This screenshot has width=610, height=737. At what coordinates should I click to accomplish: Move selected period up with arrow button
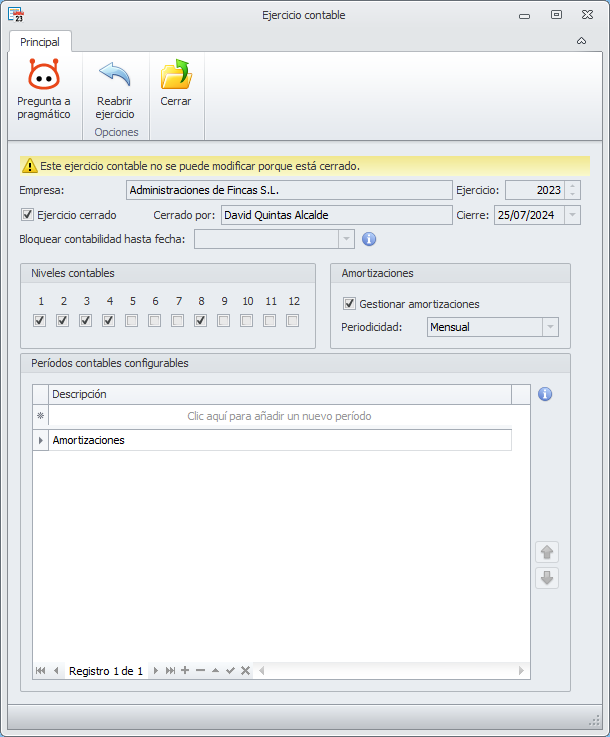click(547, 552)
